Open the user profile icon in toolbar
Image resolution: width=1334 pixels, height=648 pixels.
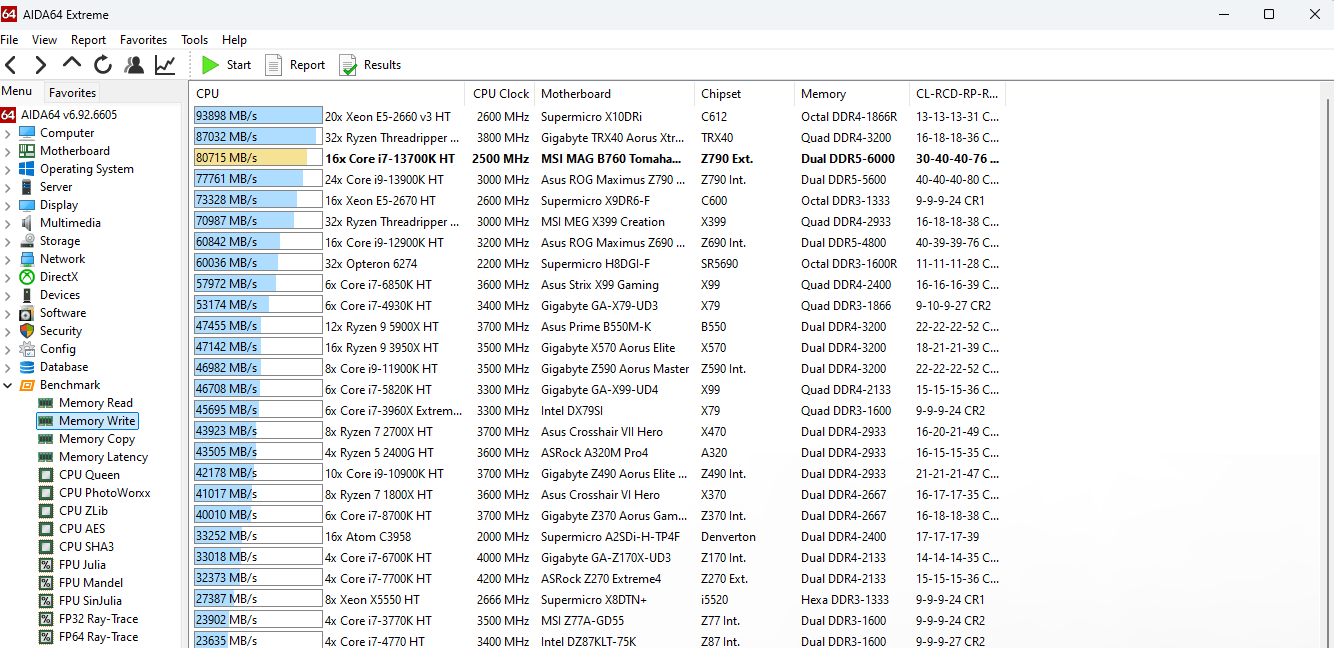pos(134,65)
